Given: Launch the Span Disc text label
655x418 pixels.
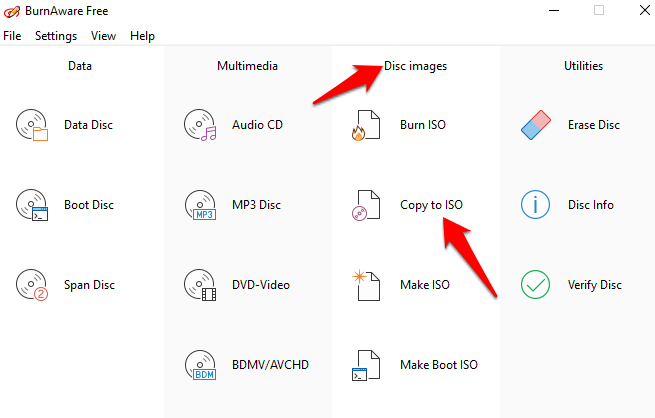Looking at the screenshot, I should tap(89, 285).
